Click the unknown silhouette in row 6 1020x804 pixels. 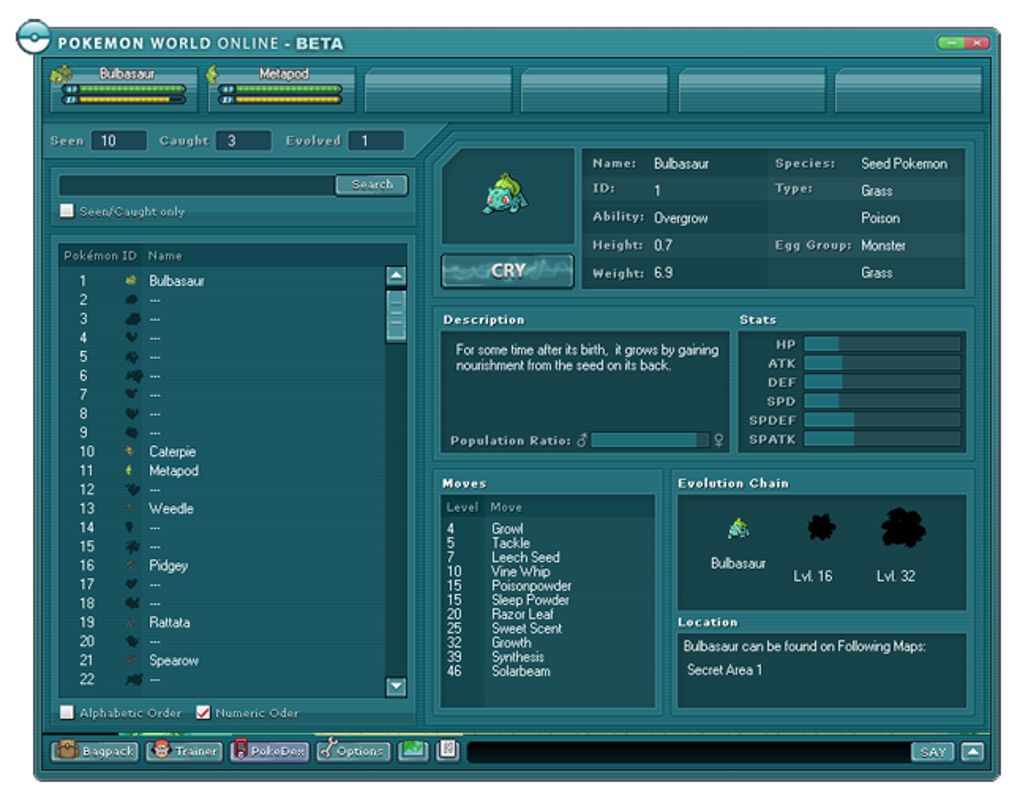click(133, 375)
